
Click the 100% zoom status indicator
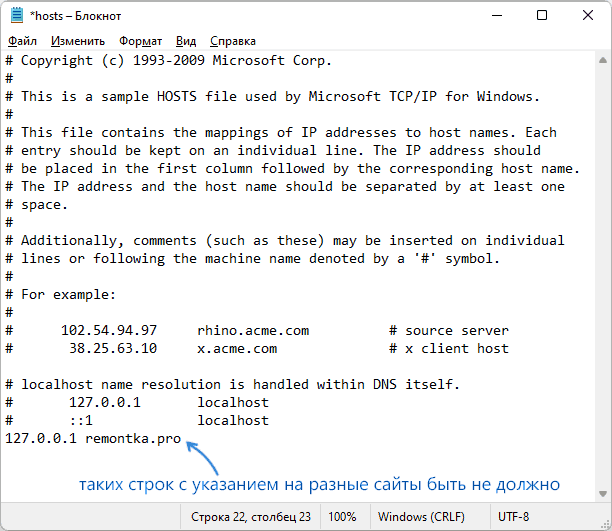point(342,517)
